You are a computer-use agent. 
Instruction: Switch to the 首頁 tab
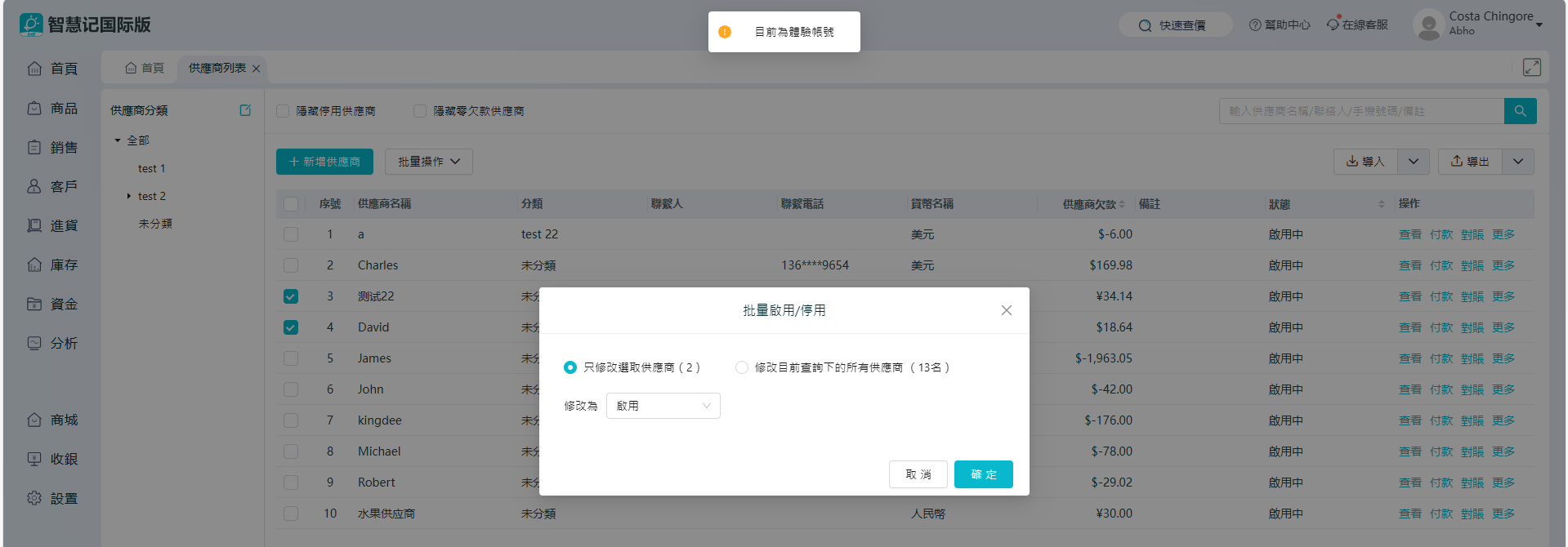pos(145,69)
